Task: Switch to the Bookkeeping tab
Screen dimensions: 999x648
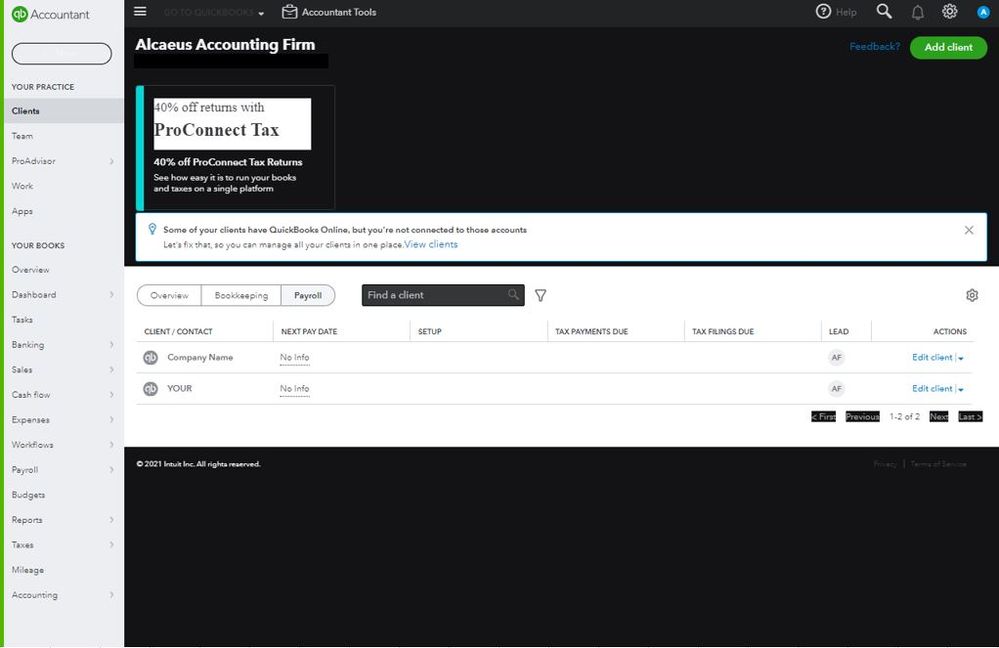Action: point(241,295)
